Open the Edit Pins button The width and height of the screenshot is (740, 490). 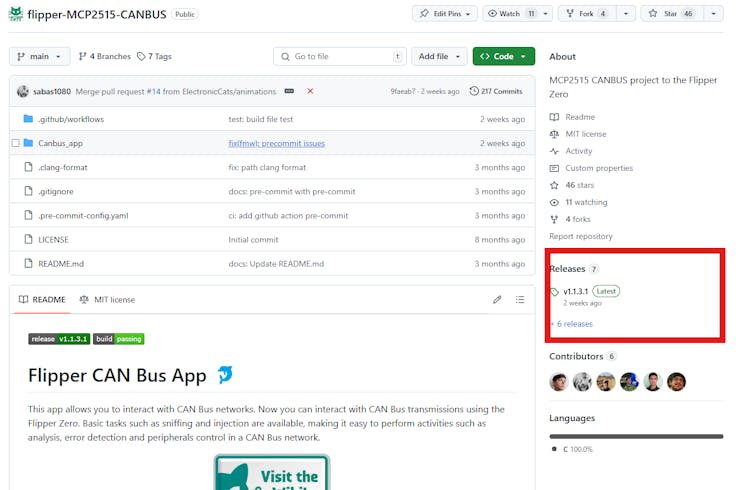pos(445,14)
